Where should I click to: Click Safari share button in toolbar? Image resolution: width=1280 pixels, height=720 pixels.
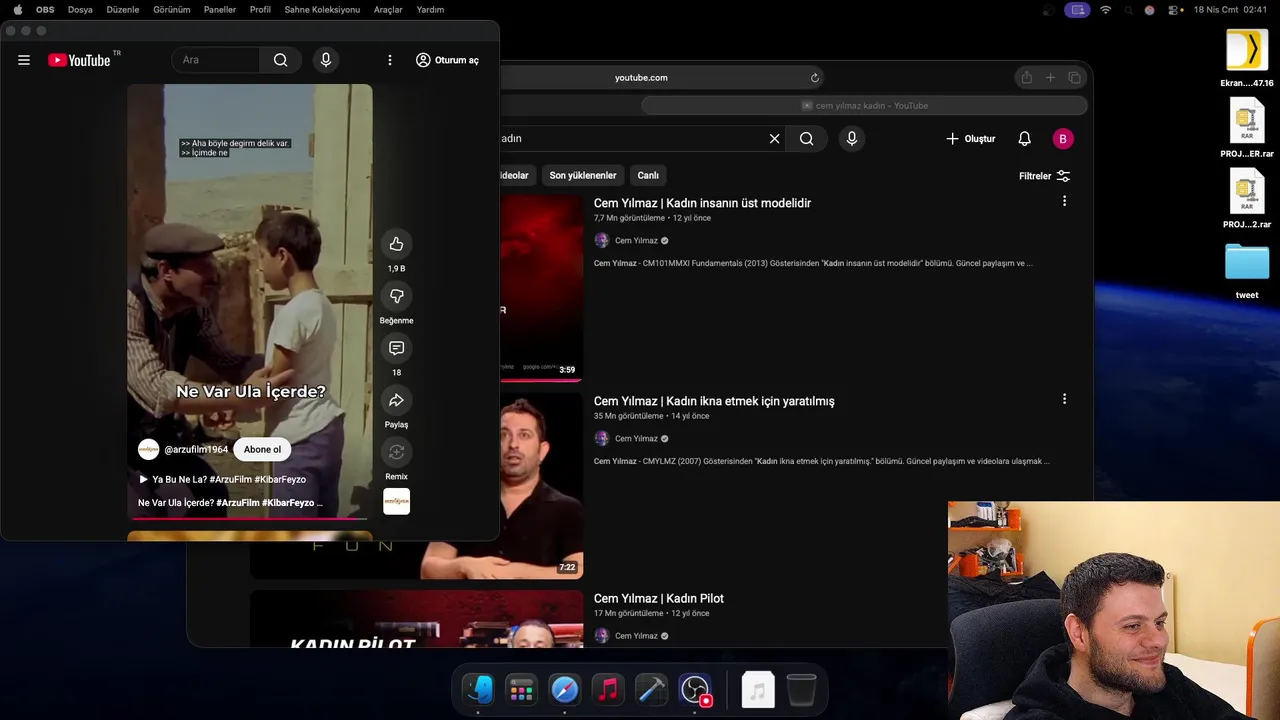tap(1026, 78)
